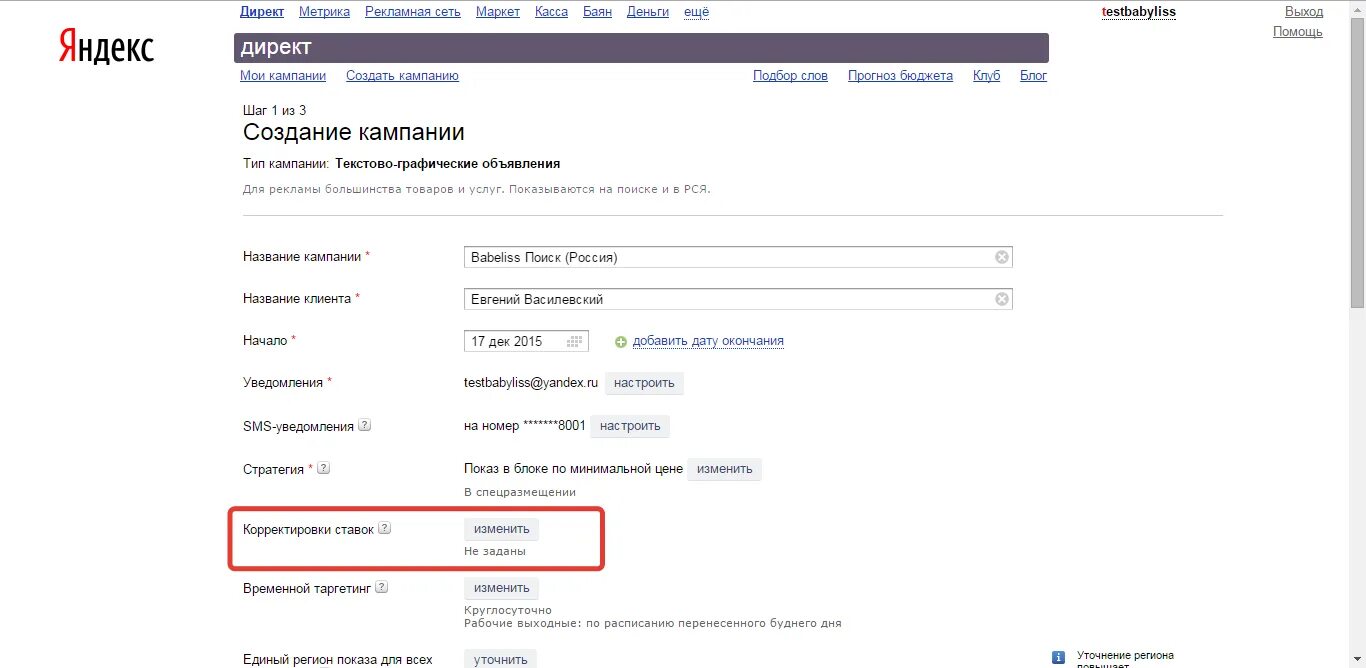The height and width of the screenshot is (668, 1366).
Task: Open Баян in the top navigation
Action: [597, 12]
